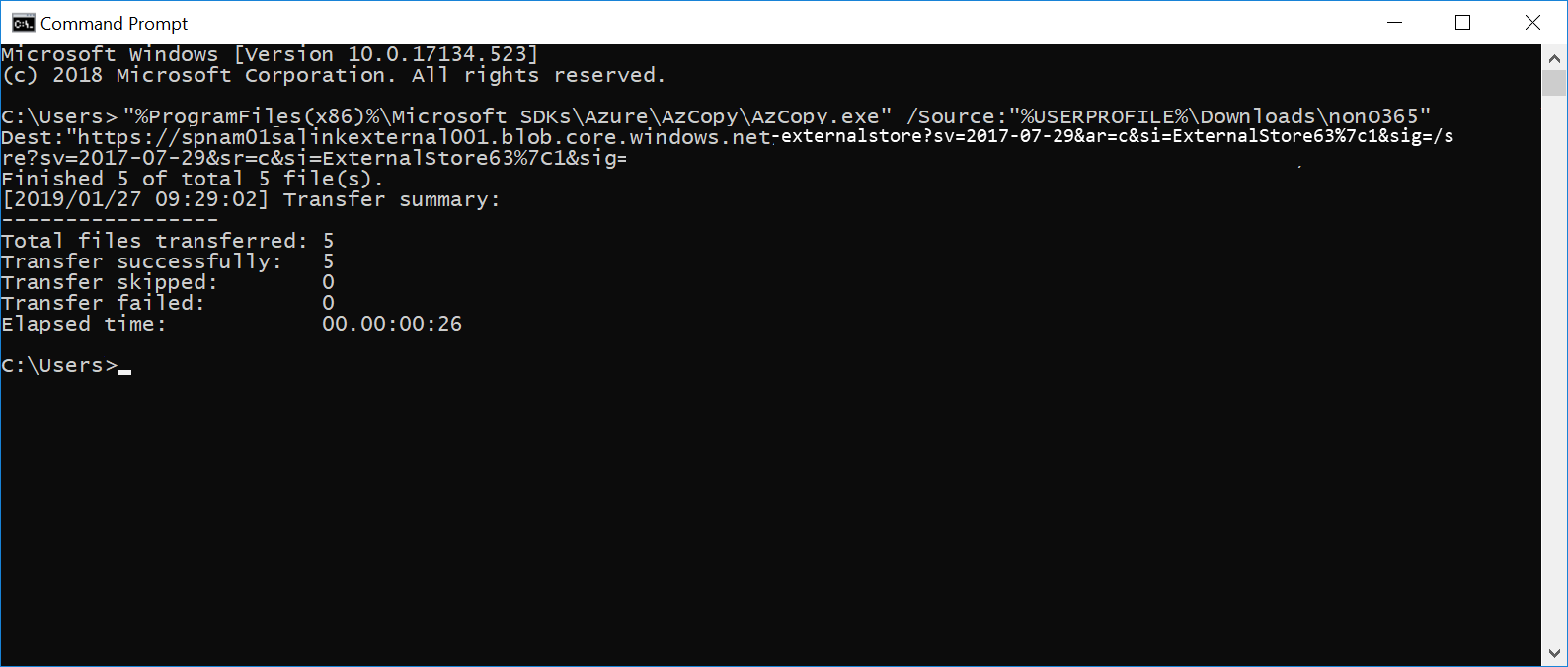Click the 'Finished 5 of total 5 file(s)' line

(x=193, y=179)
